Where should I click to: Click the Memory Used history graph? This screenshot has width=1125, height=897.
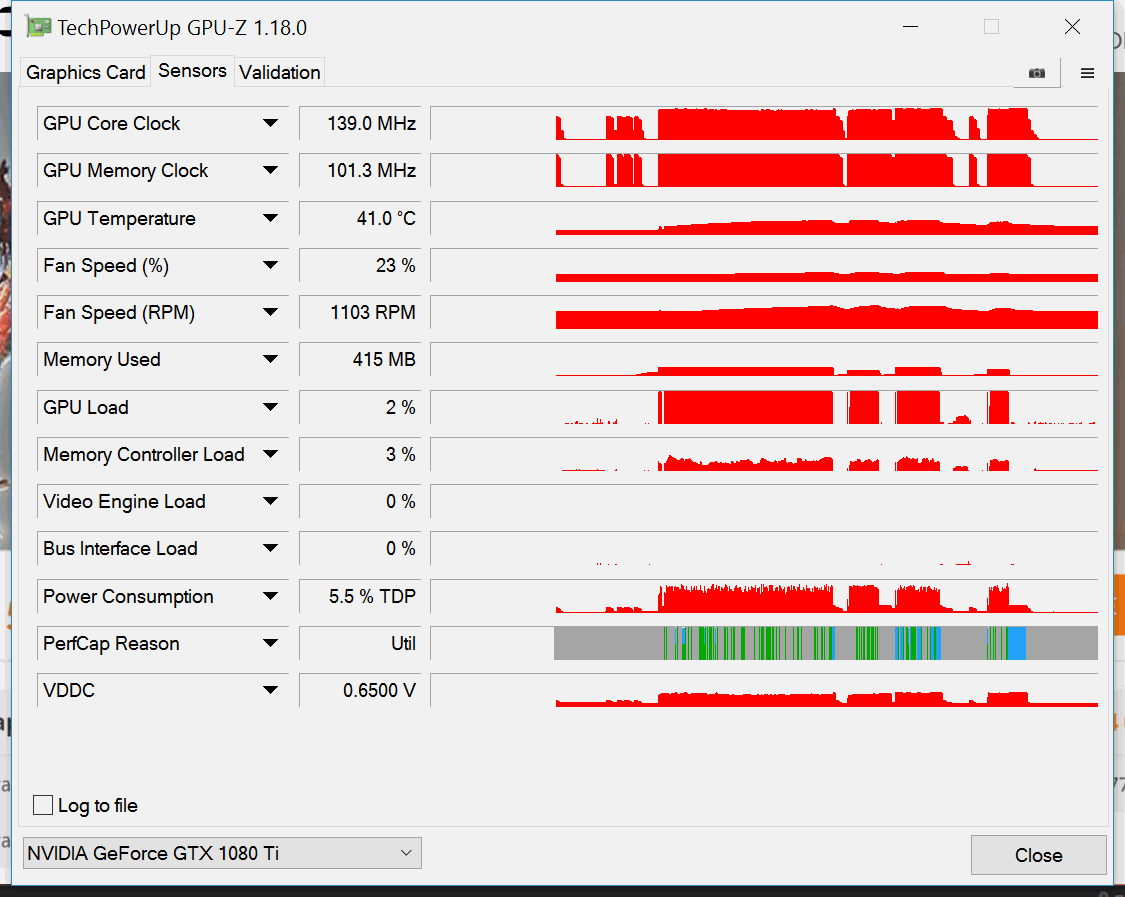pyautogui.click(x=764, y=360)
